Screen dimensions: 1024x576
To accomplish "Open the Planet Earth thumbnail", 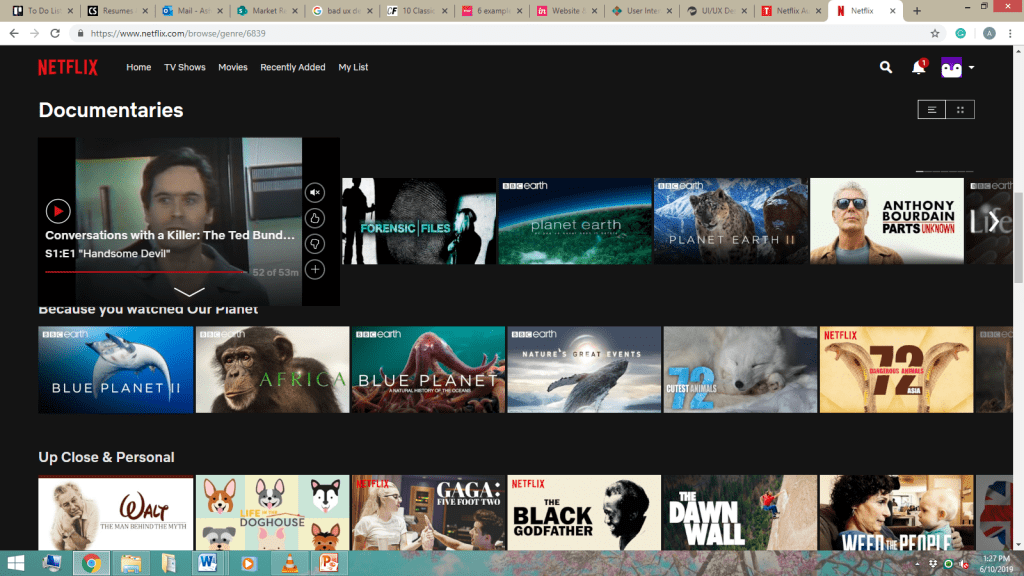I will click(x=575, y=221).
